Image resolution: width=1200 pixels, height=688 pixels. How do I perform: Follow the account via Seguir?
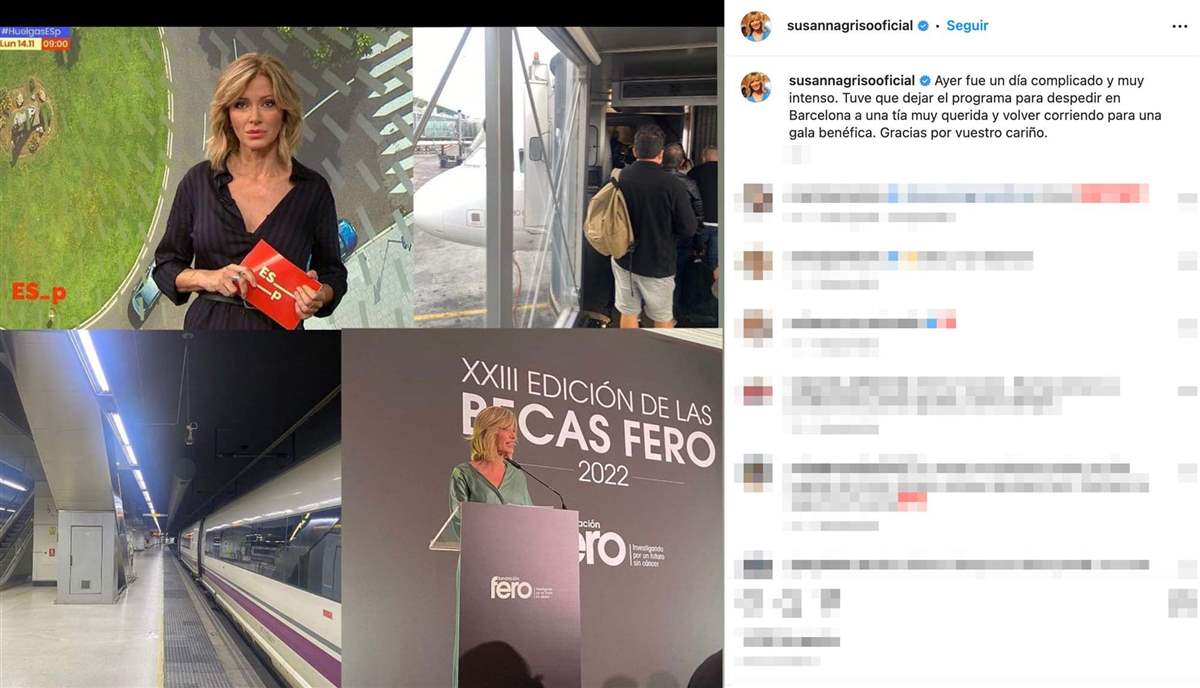pos(967,26)
